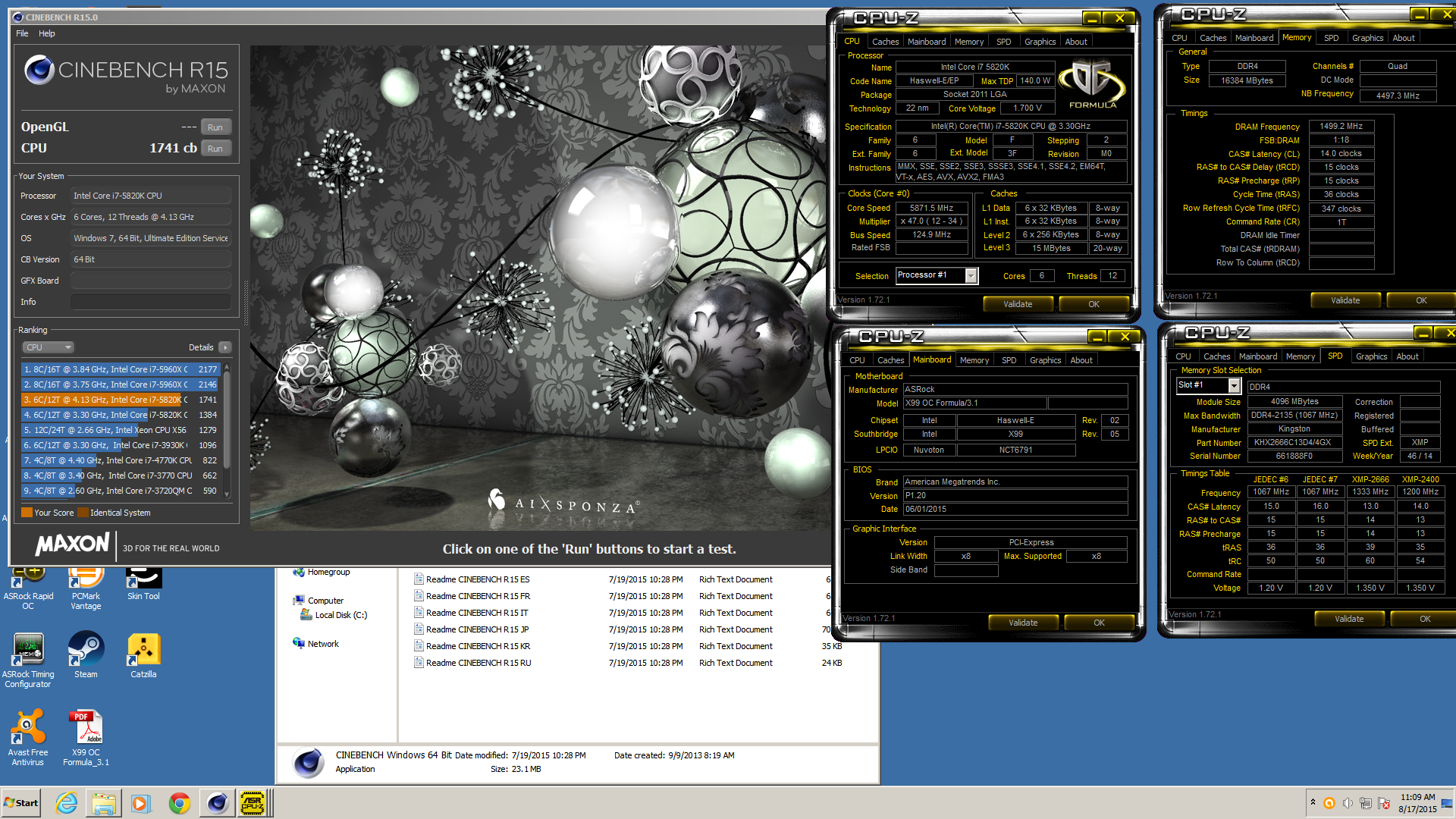Show hidden tray icons with the arrow
1456x819 pixels.
click(1313, 802)
